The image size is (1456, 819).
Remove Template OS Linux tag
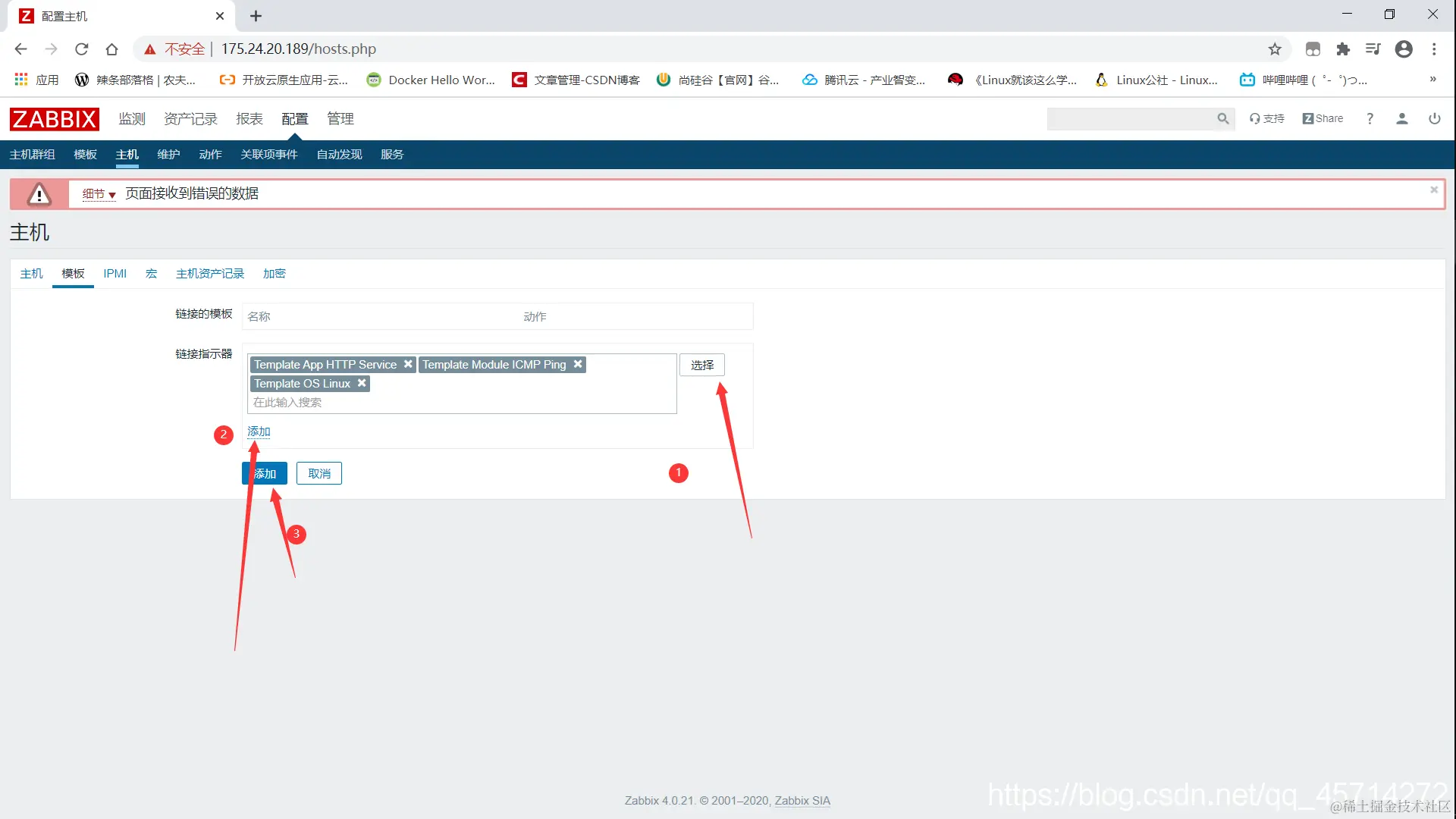[362, 383]
